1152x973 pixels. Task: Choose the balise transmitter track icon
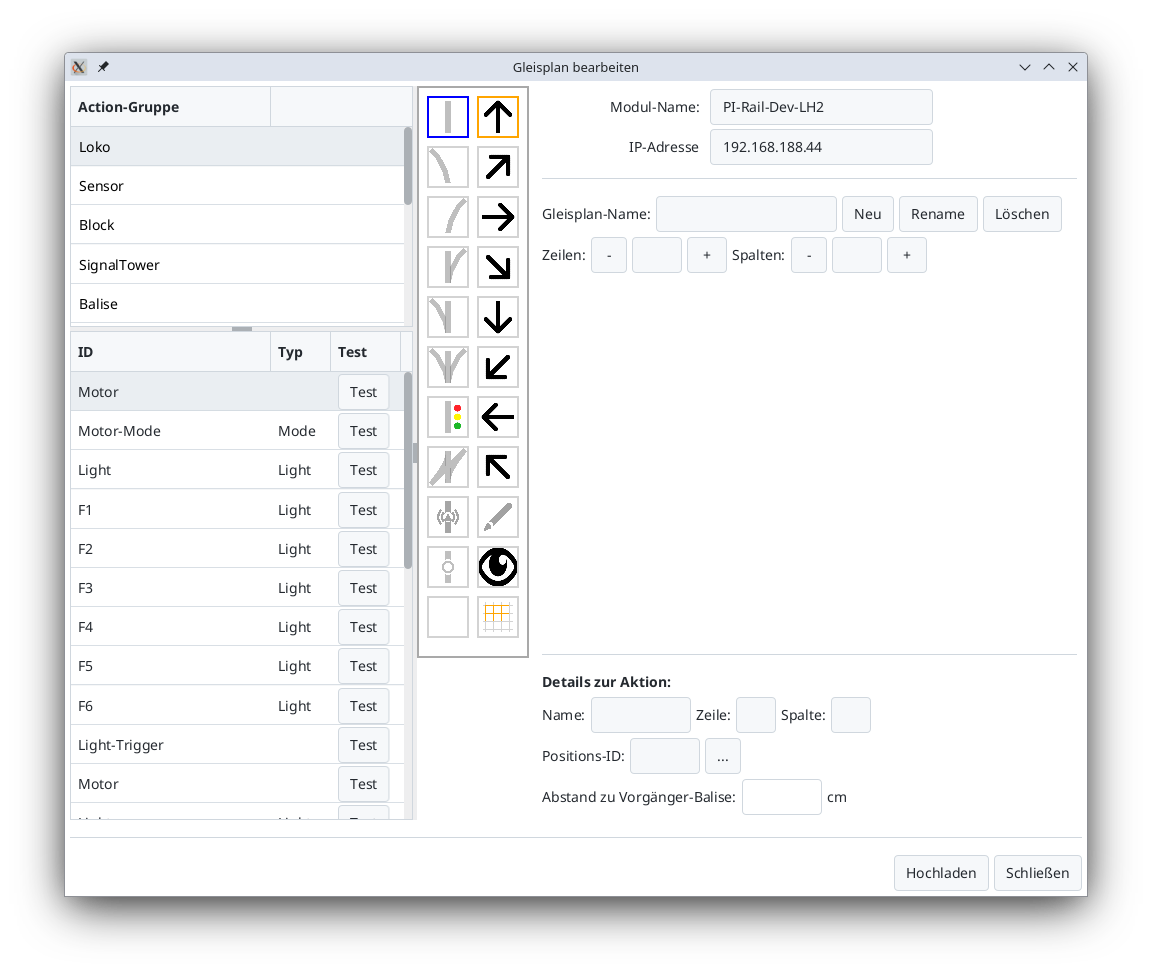click(x=448, y=517)
